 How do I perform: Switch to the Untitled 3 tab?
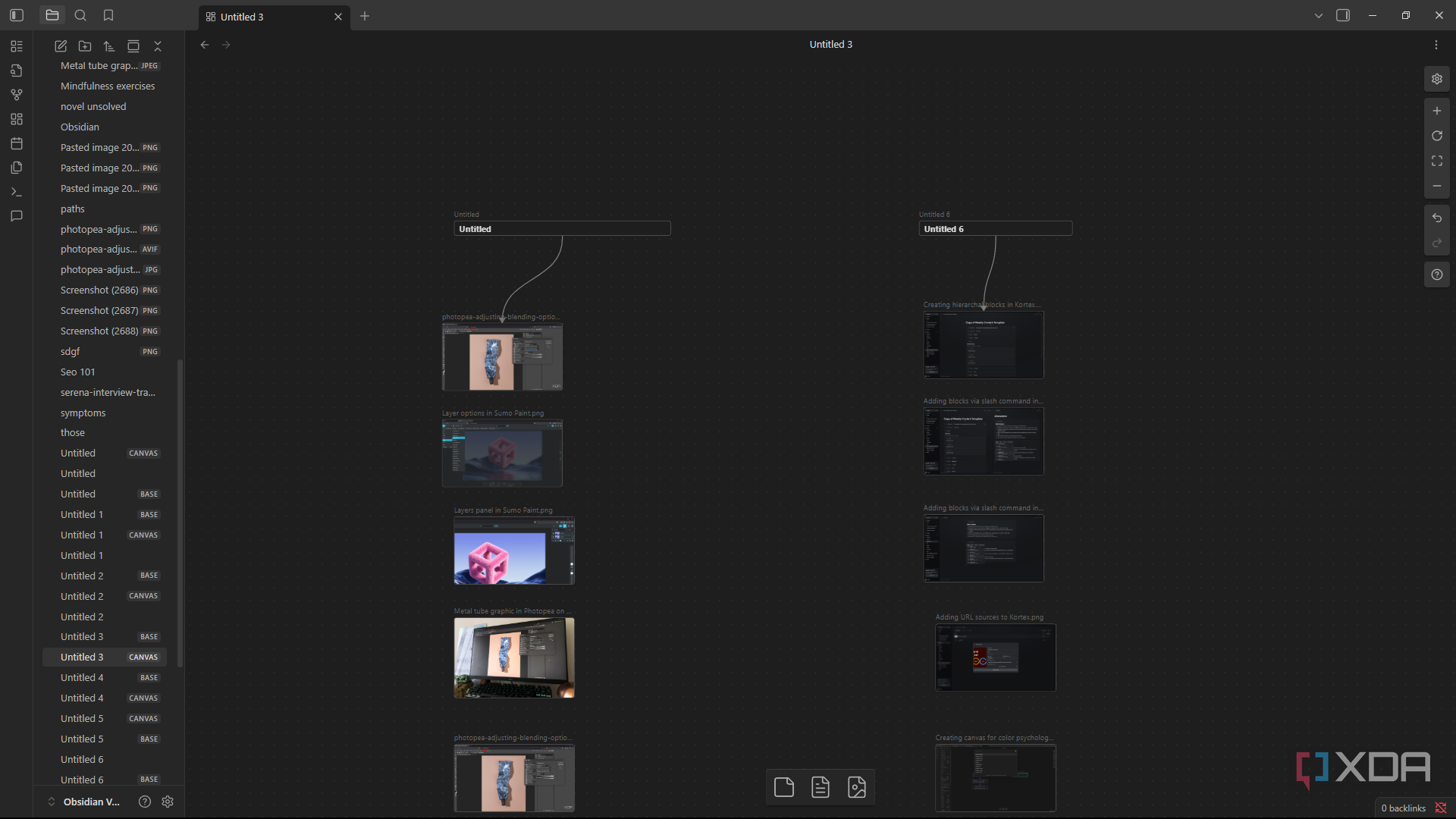274,17
